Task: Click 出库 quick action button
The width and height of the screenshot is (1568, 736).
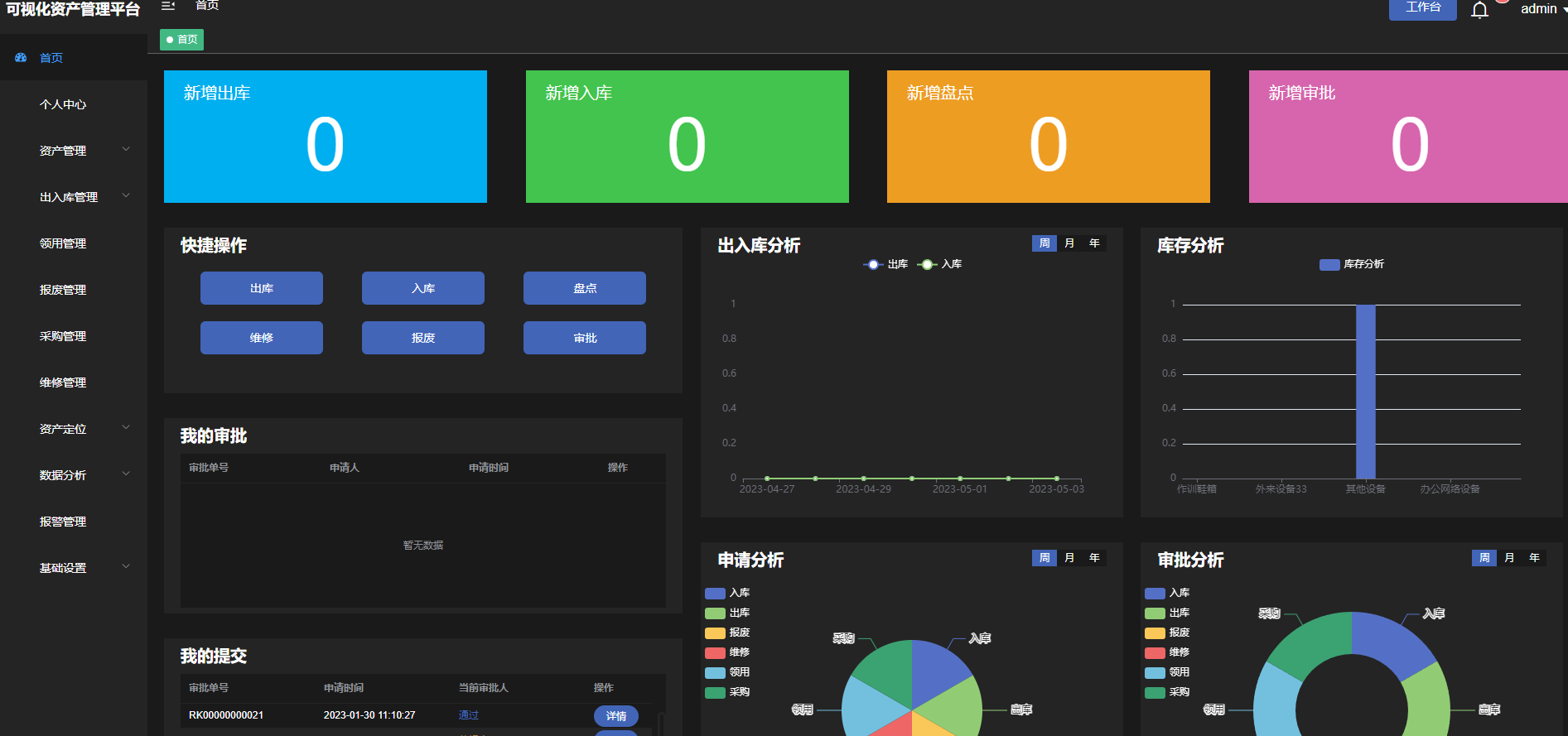Action: click(262, 288)
